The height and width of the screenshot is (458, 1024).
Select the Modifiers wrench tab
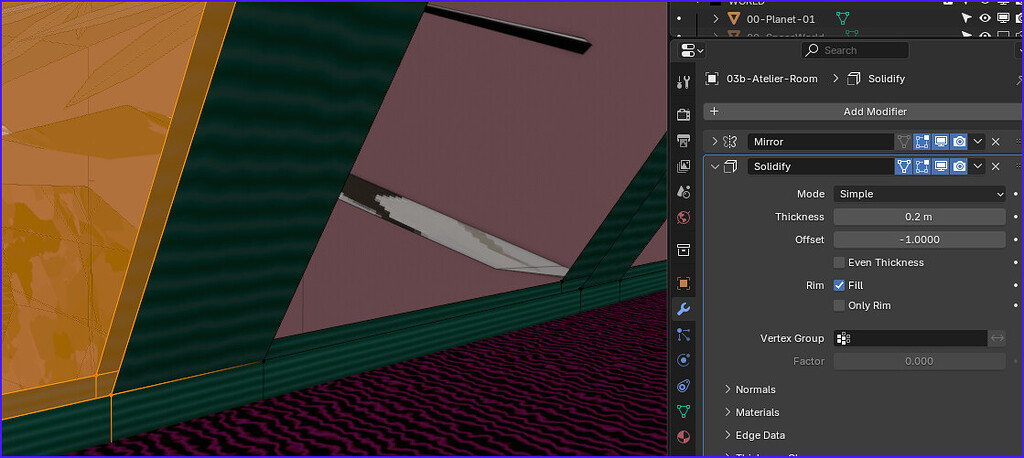[x=683, y=308]
